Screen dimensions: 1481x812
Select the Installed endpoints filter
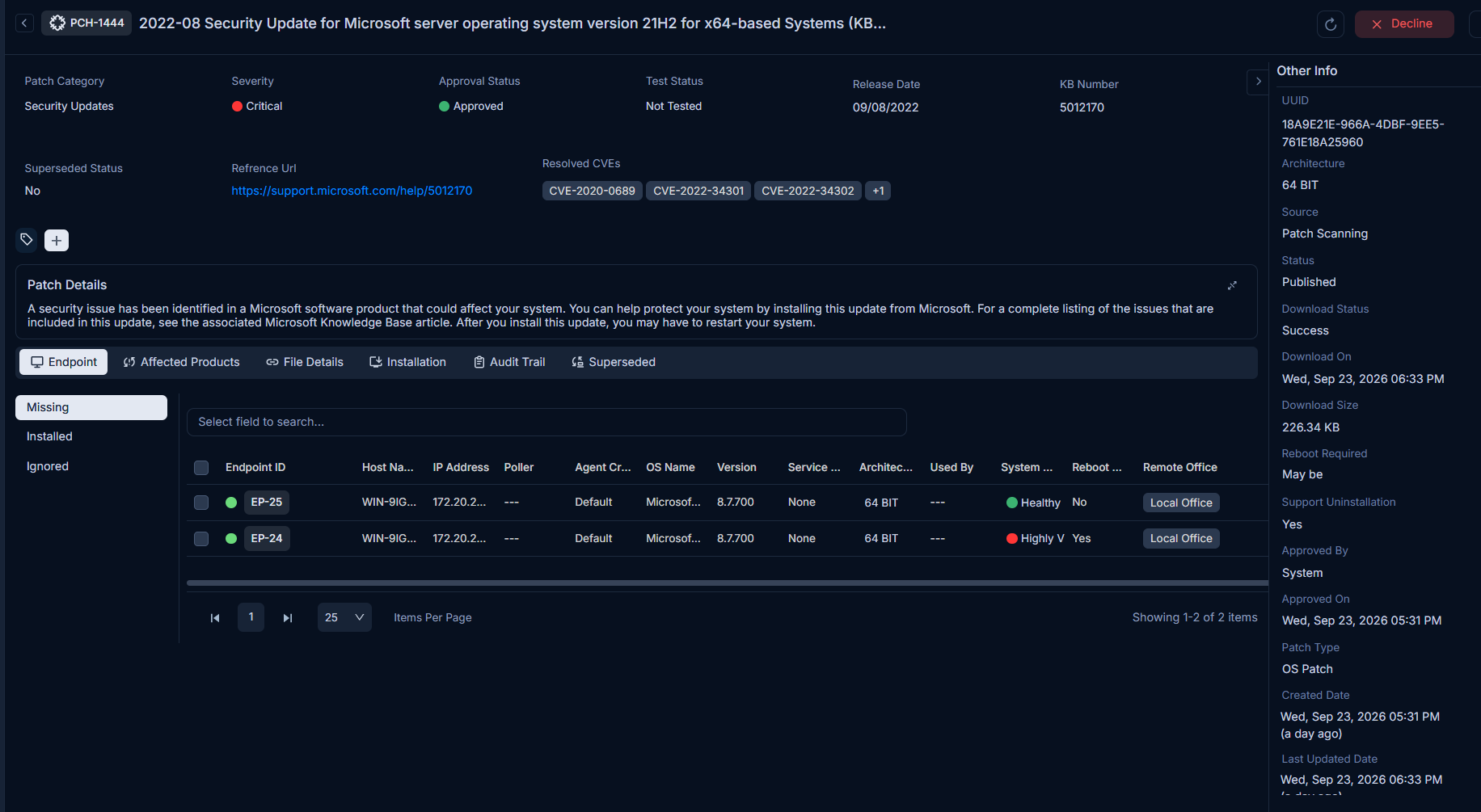coord(91,436)
